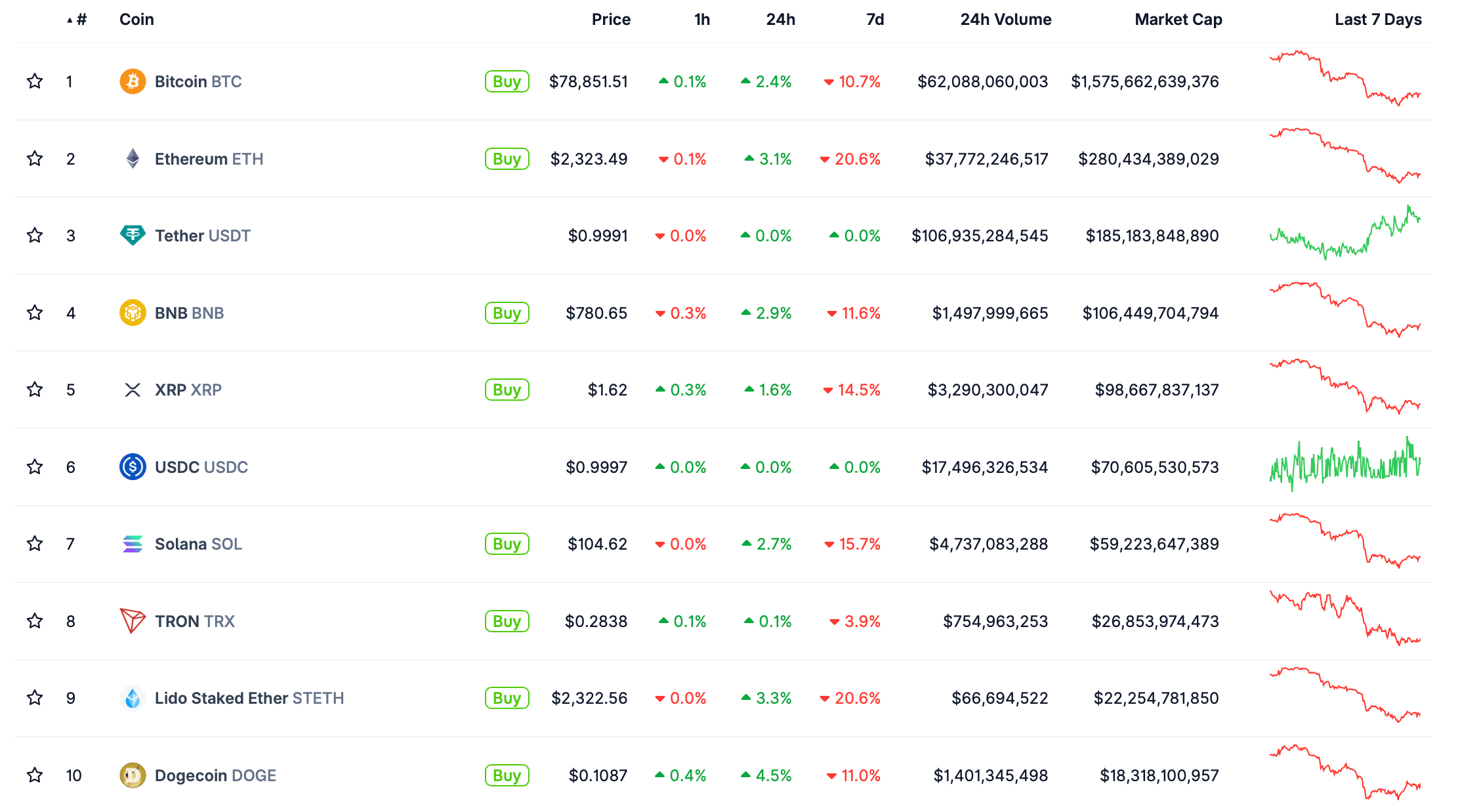
Task: Click the Bitcoin coin logo icon
Action: click(x=133, y=81)
